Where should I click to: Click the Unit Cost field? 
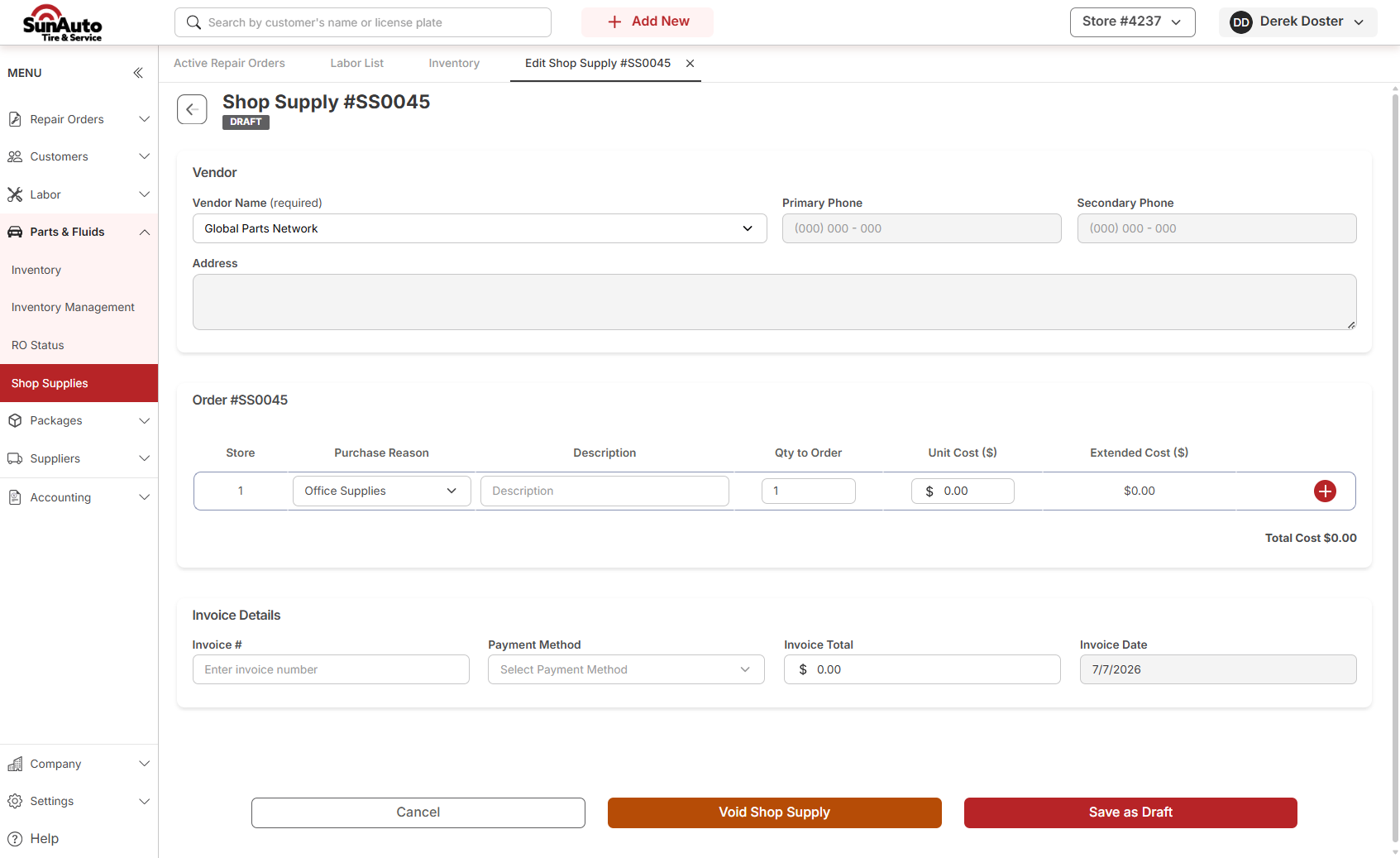[x=963, y=491]
